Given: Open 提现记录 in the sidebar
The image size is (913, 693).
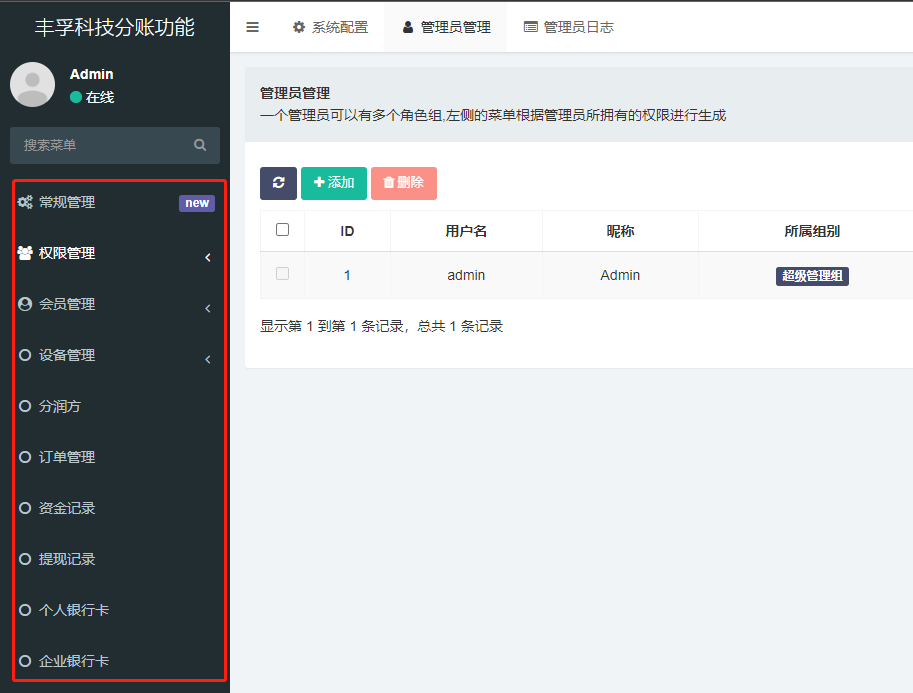Looking at the screenshot, I should click(67, 559).
